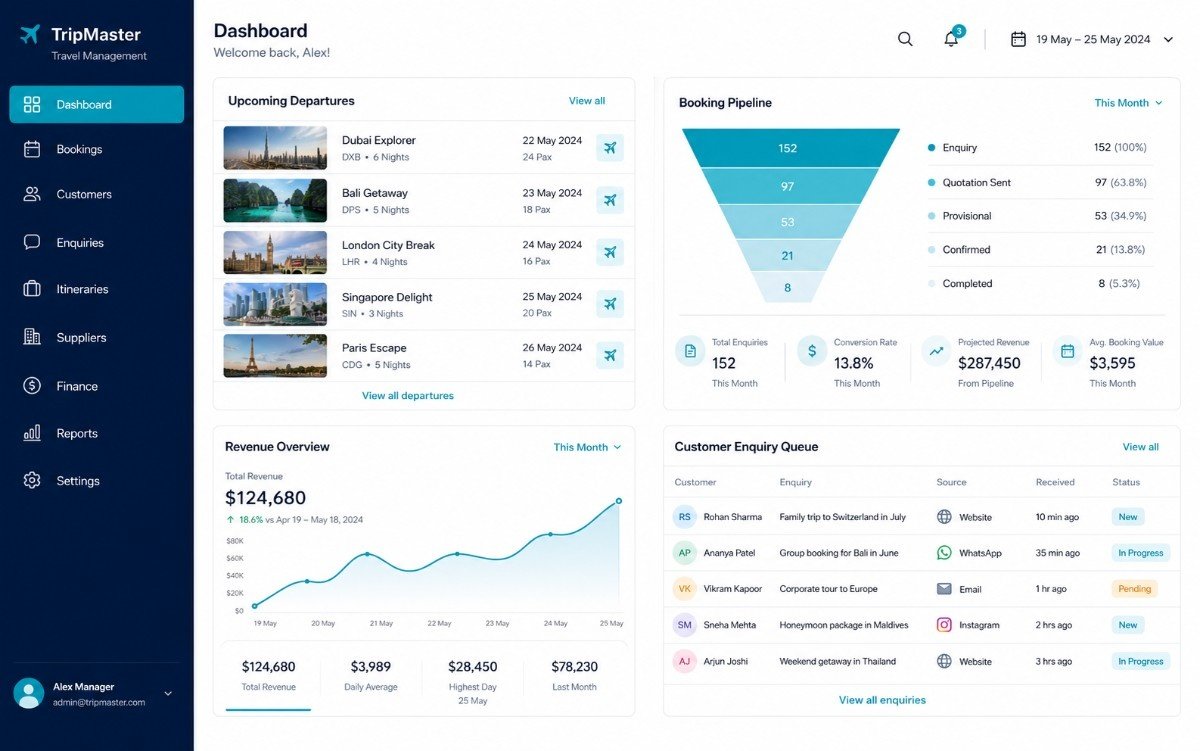Click the Avg. Booking Value calendar icon
1200x751 pixels.
pyautogui.click(x=1067, y=351)
